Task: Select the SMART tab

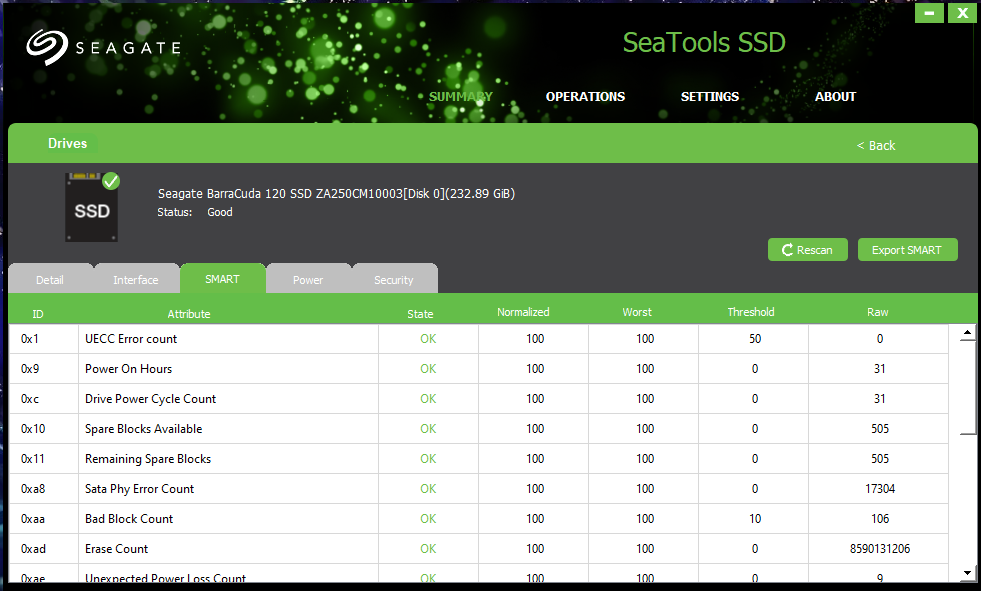Action: point(222,278)
